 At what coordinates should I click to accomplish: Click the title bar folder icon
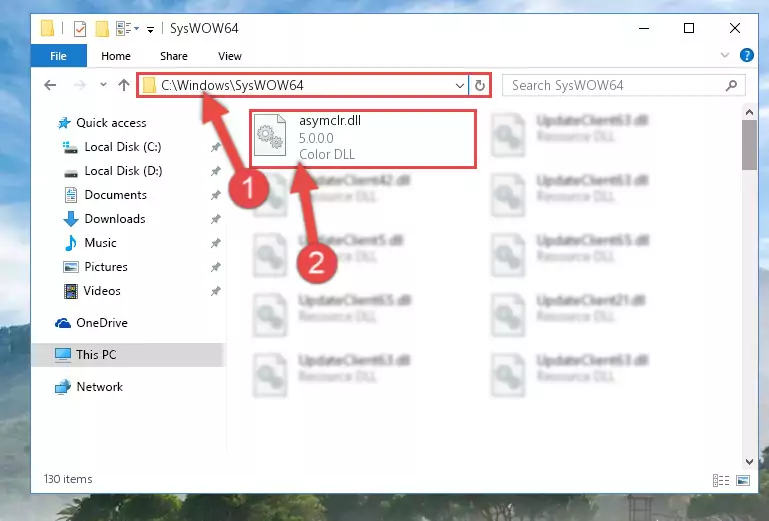(x=48, y=28)
